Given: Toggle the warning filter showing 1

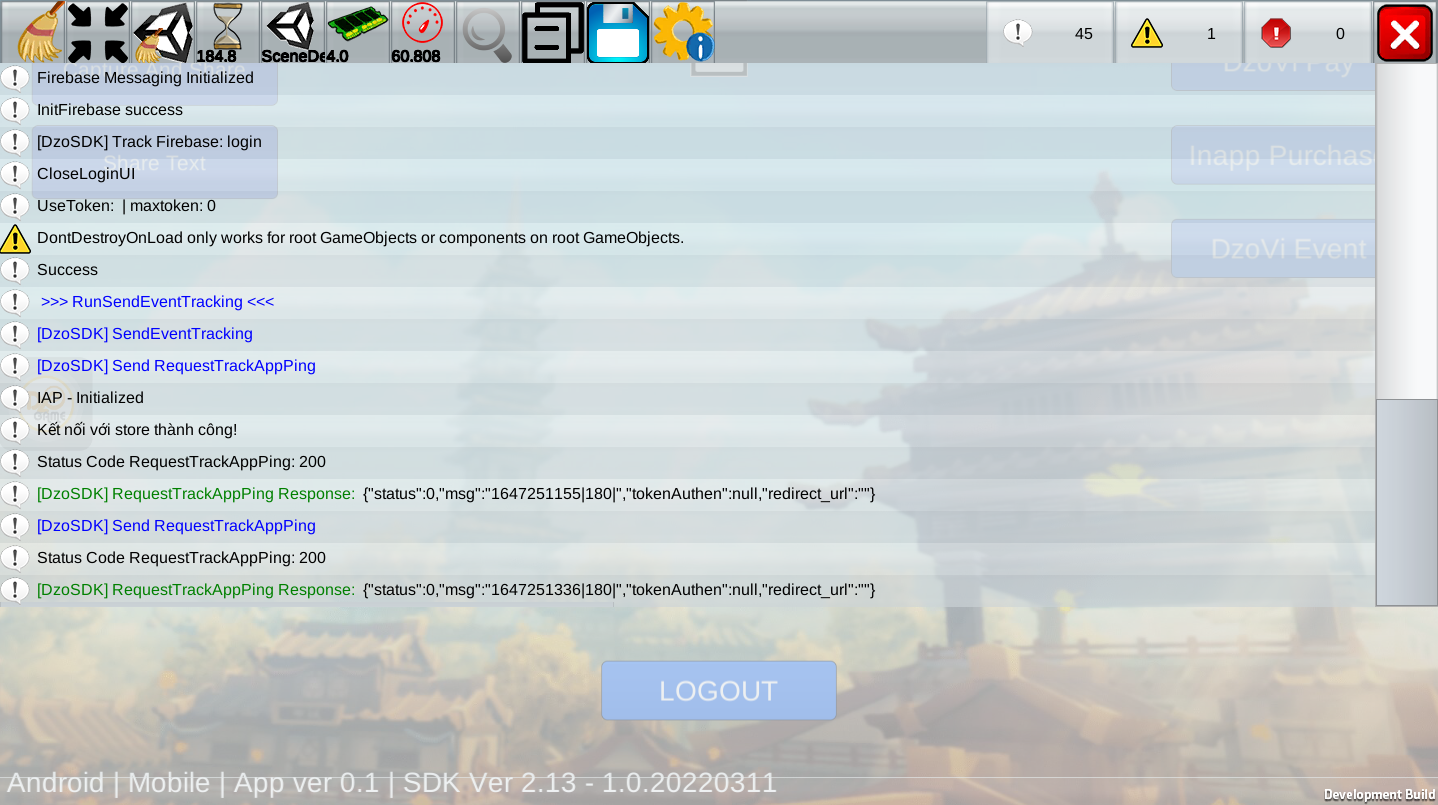Looking at the screenshot, I should (x=1179, y=33).
